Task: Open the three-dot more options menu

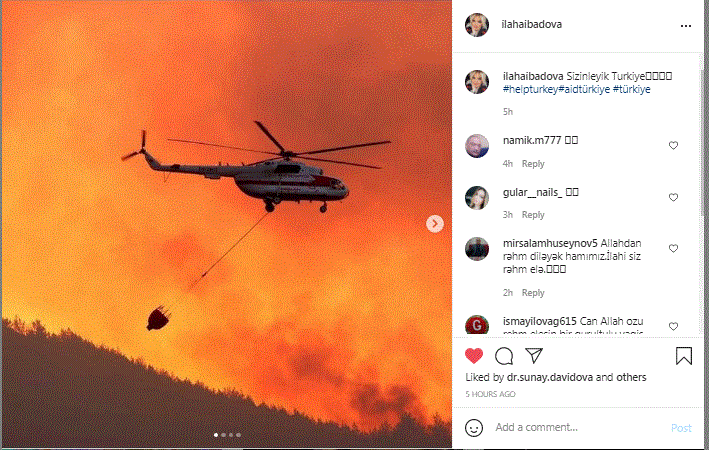Action: pos(685,26)
